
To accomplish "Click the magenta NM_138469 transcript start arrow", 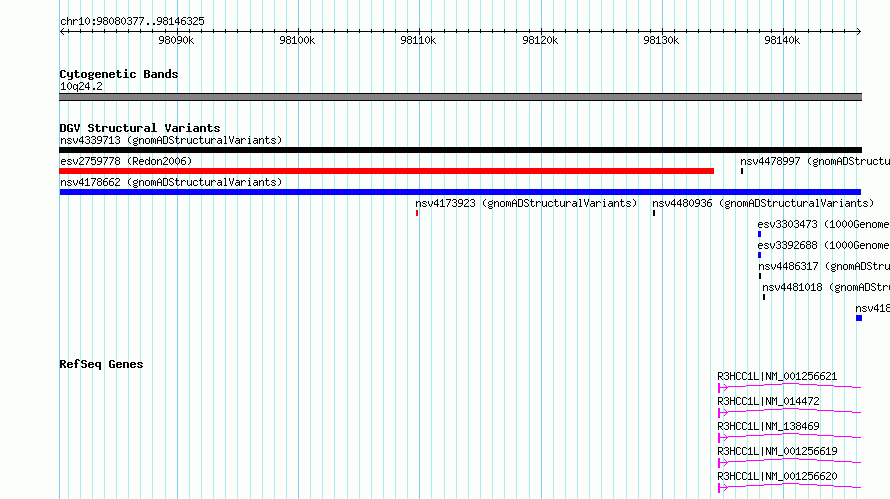I will [x=723, y=438].
